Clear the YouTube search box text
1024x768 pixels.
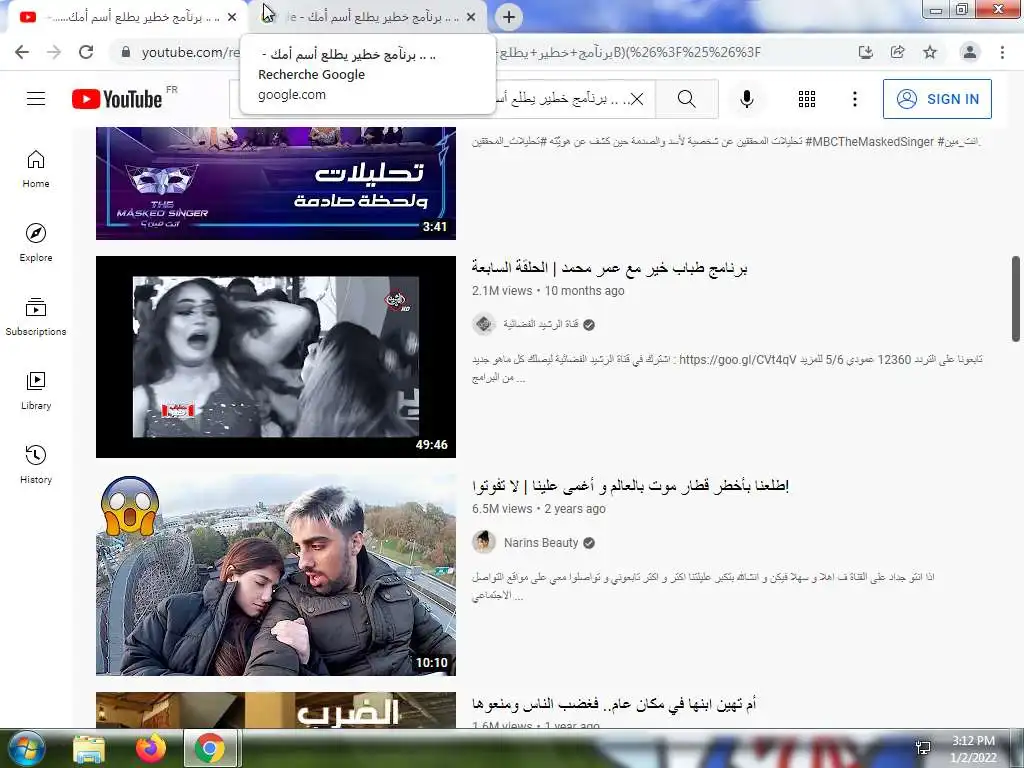(637, 99)
